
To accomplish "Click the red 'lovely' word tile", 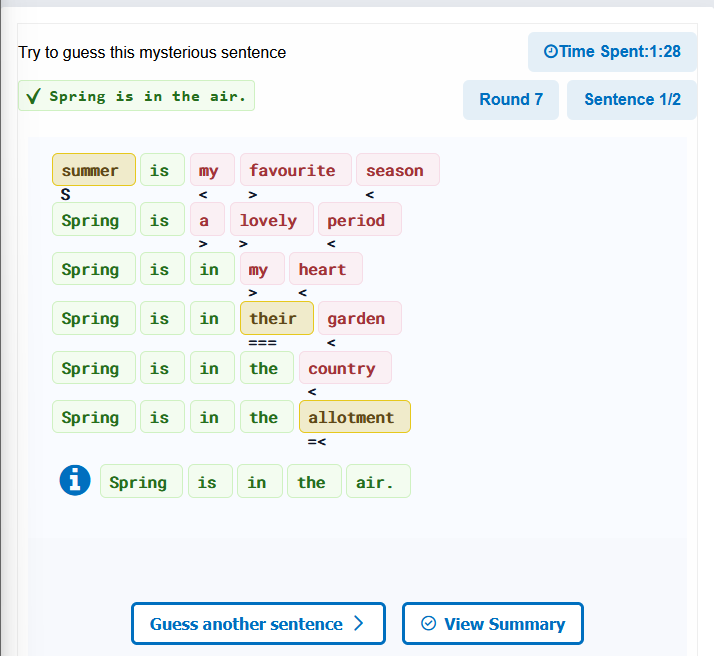I will click(272, 219).
